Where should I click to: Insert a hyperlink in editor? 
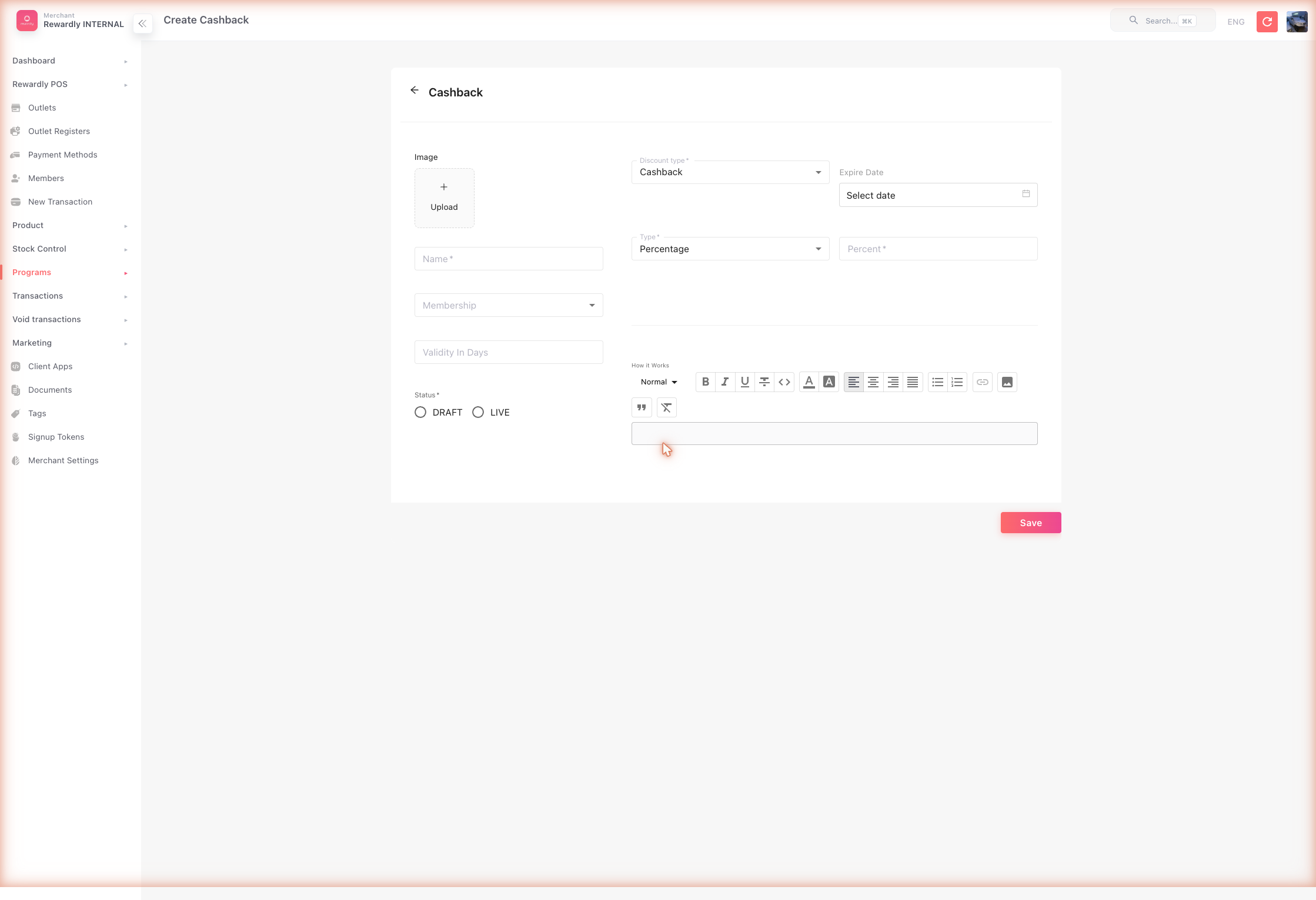pyautogui.click(x=983, y=382)
